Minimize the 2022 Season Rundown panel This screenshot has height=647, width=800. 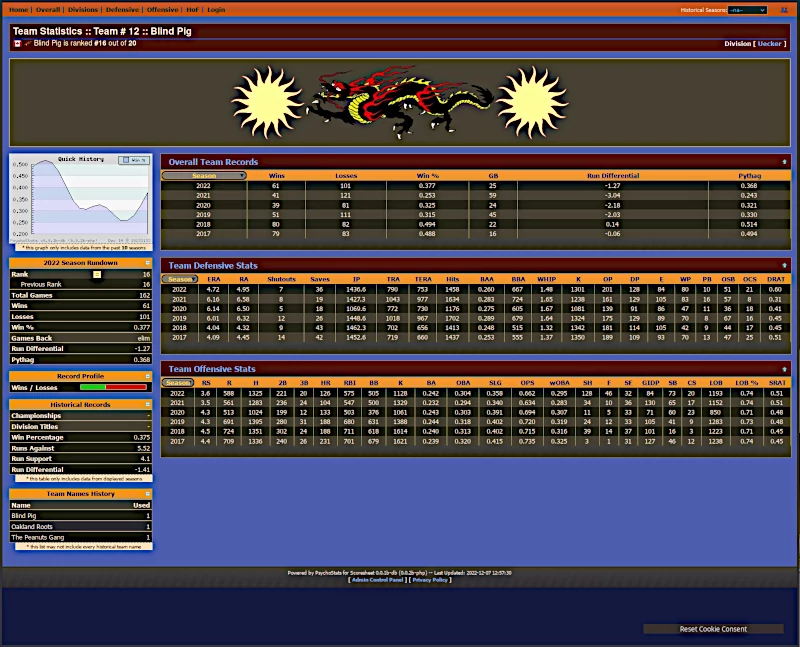(x=147, y=263)
